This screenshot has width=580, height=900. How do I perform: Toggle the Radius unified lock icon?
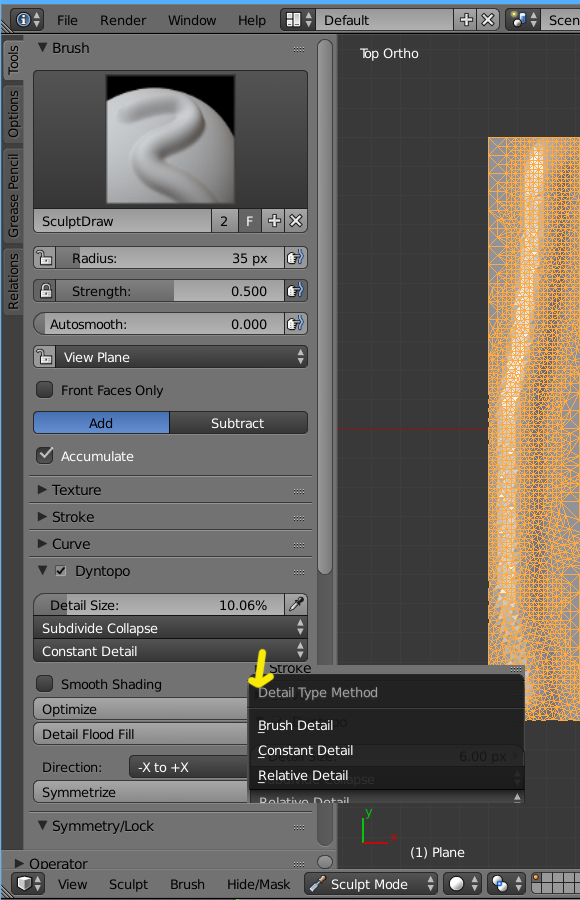pyautogui.click(x=45, y=258)
